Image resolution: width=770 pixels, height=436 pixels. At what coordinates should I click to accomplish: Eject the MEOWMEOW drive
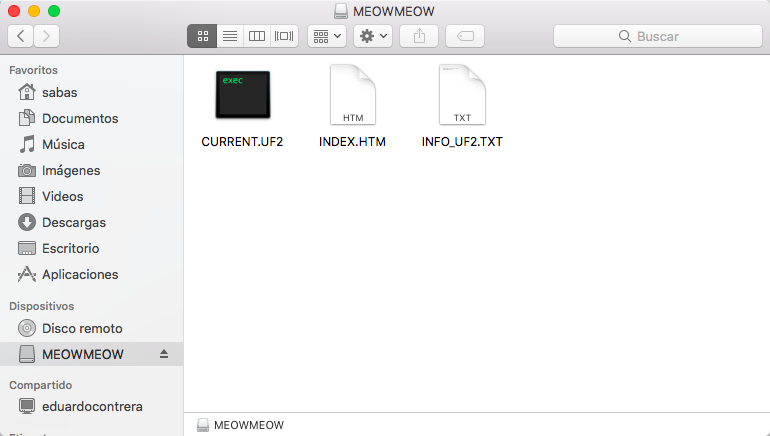coord(164,354)
